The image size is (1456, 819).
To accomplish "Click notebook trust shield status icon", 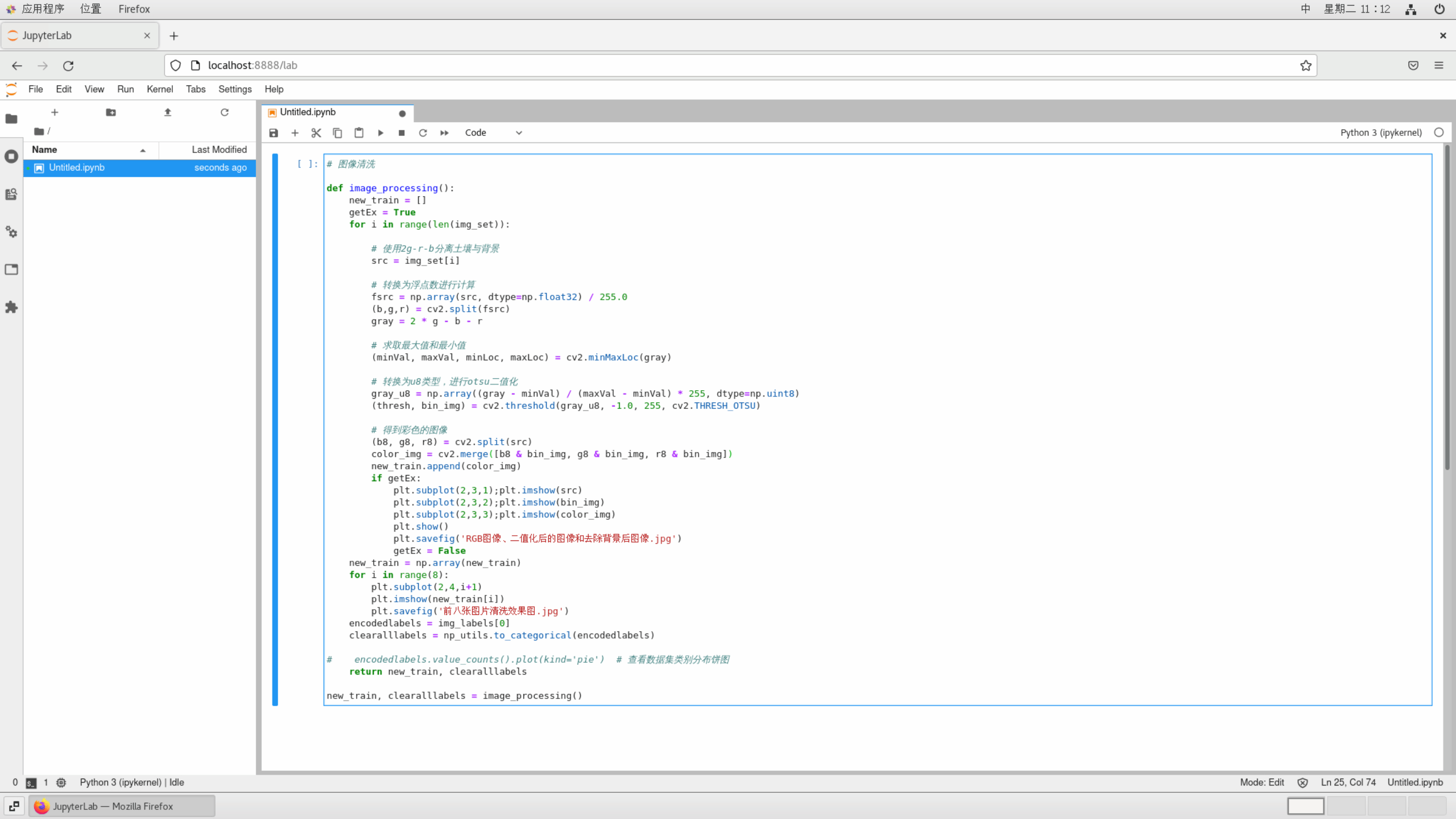I will pyautogui.click(x=1302, y=783).
